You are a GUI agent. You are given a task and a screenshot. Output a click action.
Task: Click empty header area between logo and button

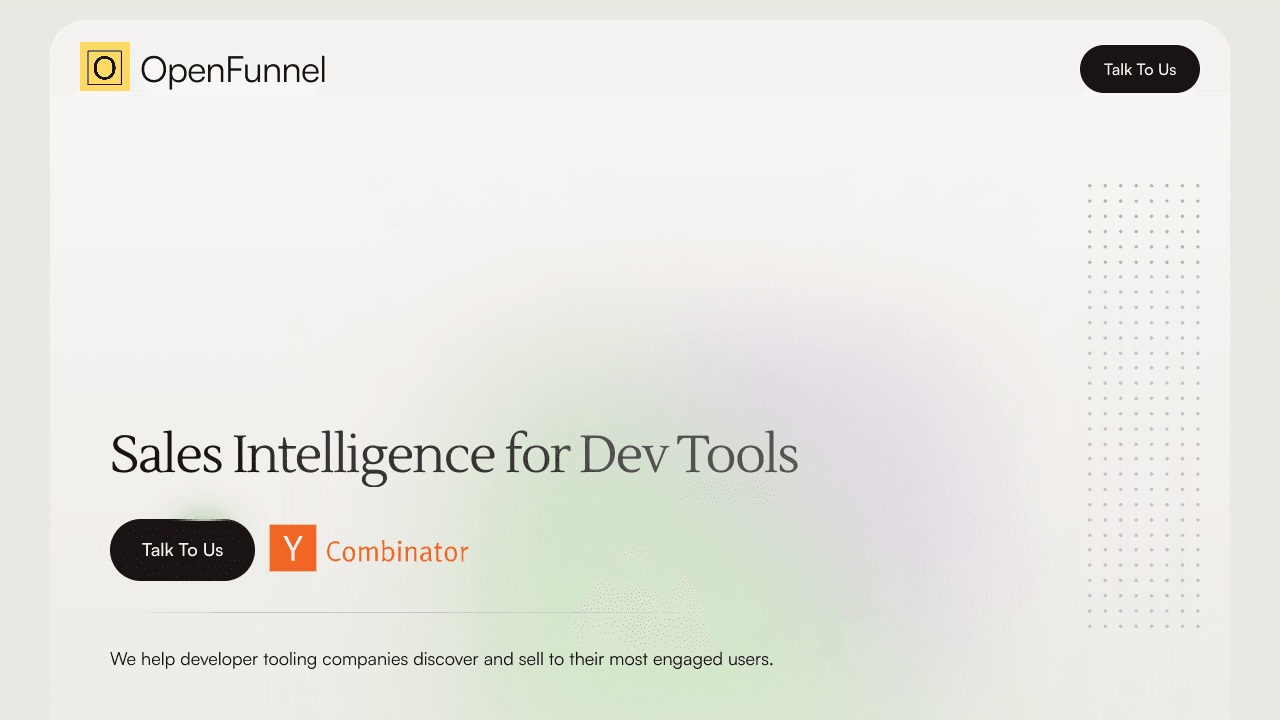coord(700,68)
